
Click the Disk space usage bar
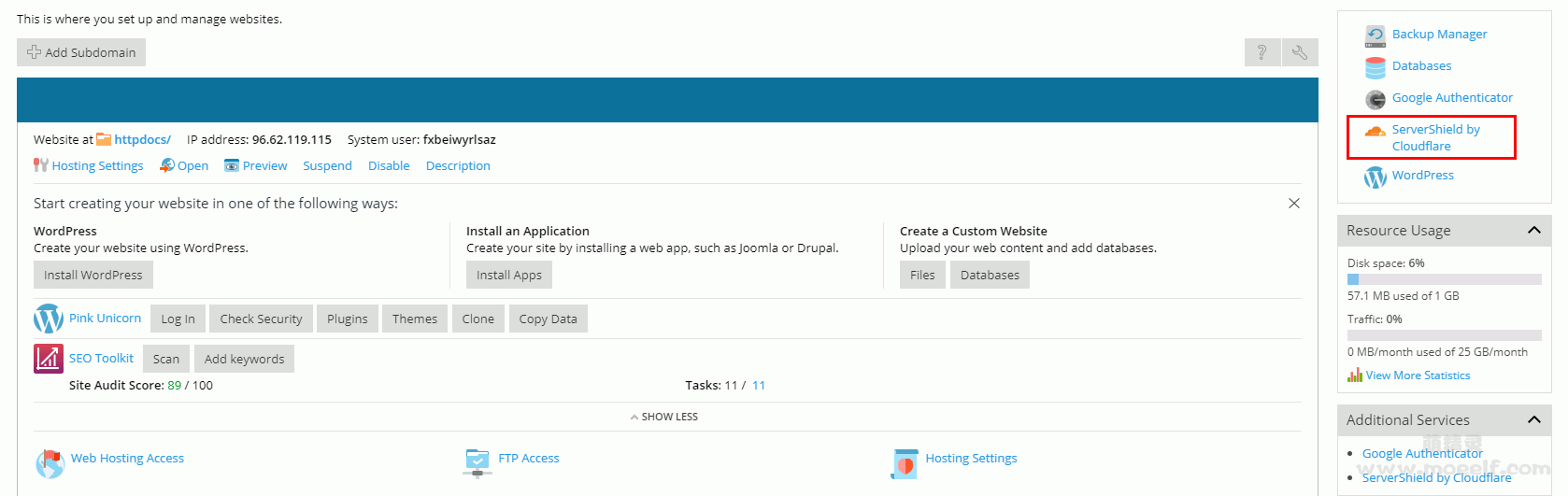[x=1444, y=279]
